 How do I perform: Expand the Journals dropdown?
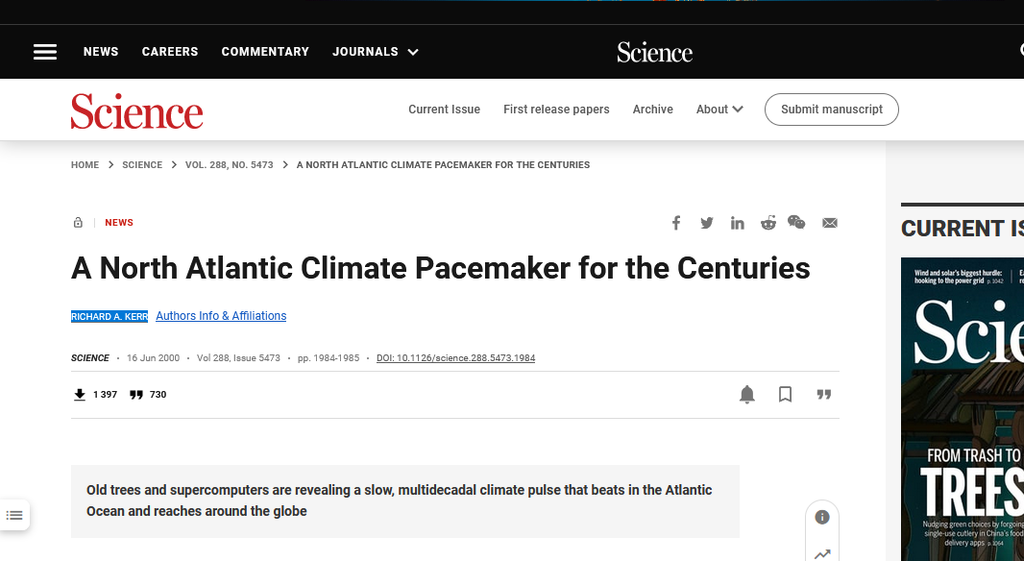376,52
